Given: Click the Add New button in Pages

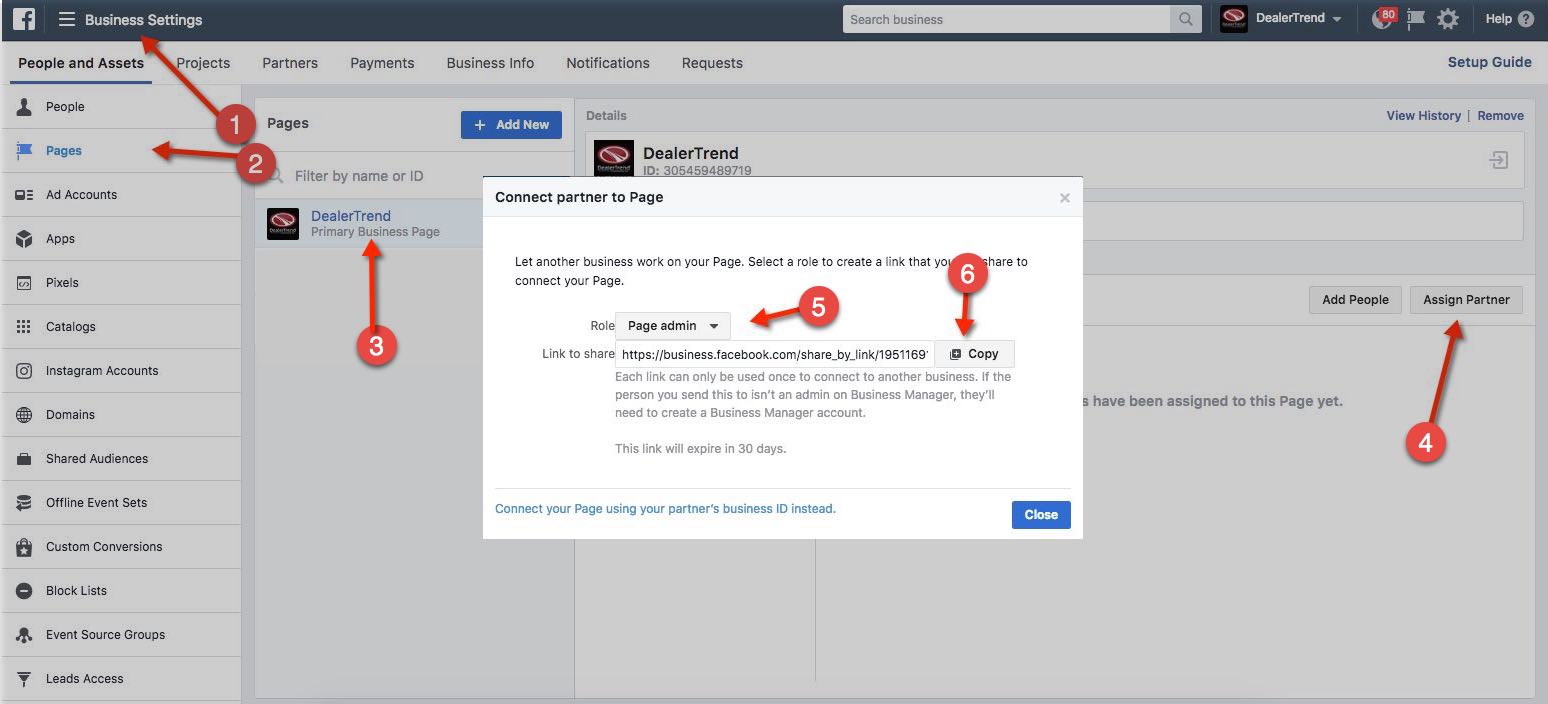Looking at the screenshot, I should [x=511, y=125].
